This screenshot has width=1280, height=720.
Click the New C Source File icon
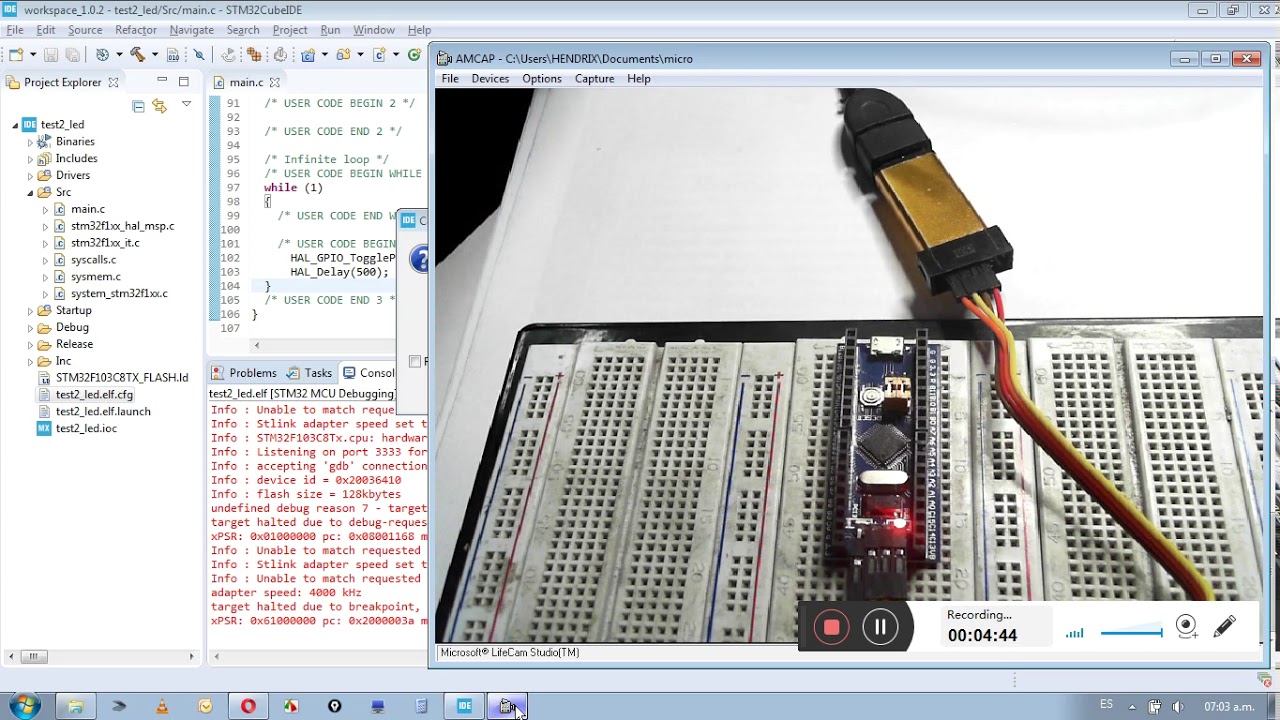coord(379,55)
